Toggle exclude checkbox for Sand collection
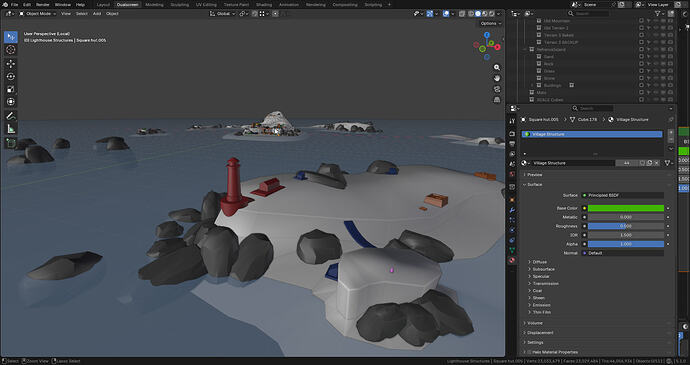The height and width of the screenshot is (365, 690). (x=641, y=57)
